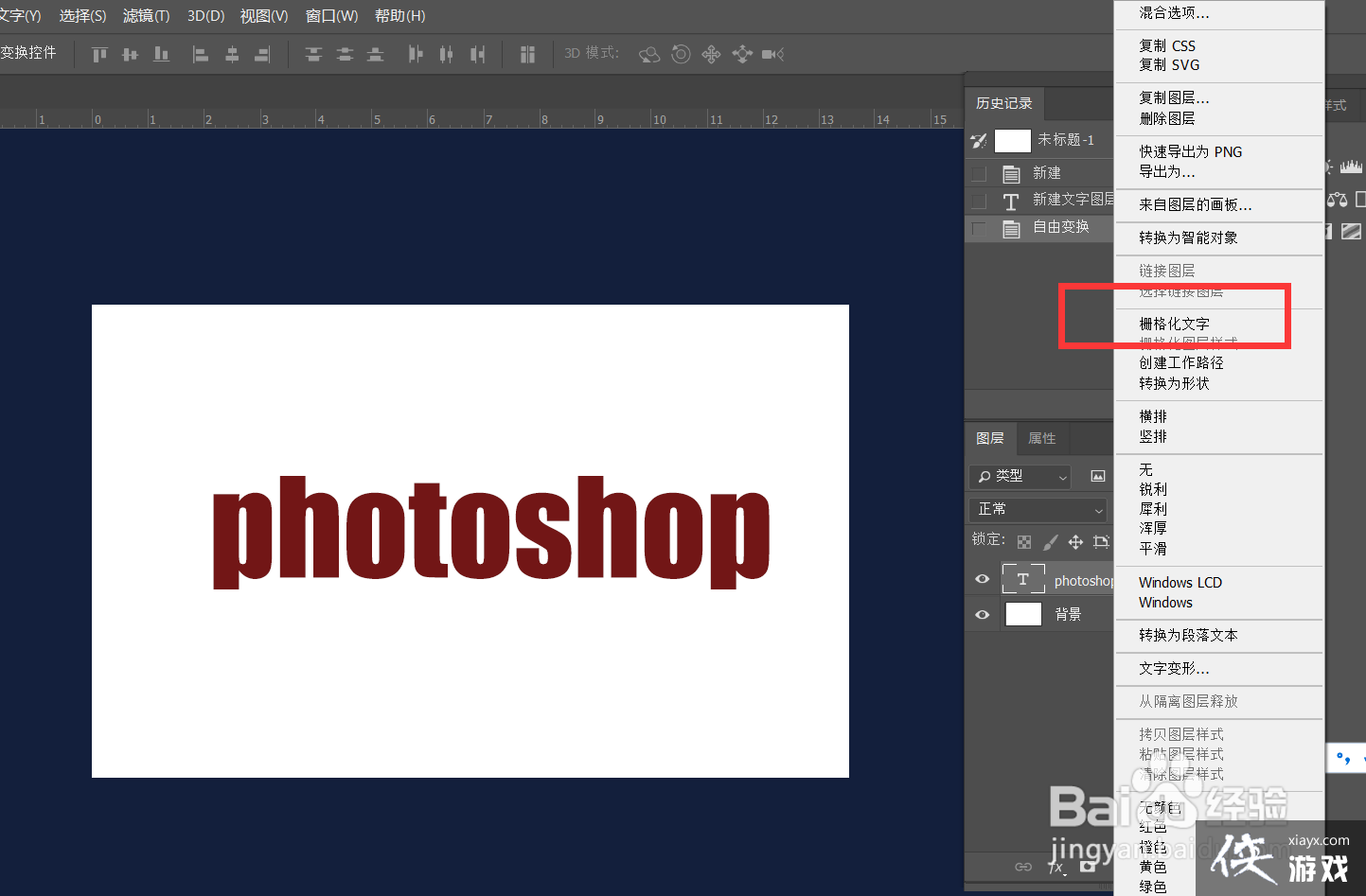Click the auto-align layers icon
This screenshot has width=1366, height=896.
[527, 54]
